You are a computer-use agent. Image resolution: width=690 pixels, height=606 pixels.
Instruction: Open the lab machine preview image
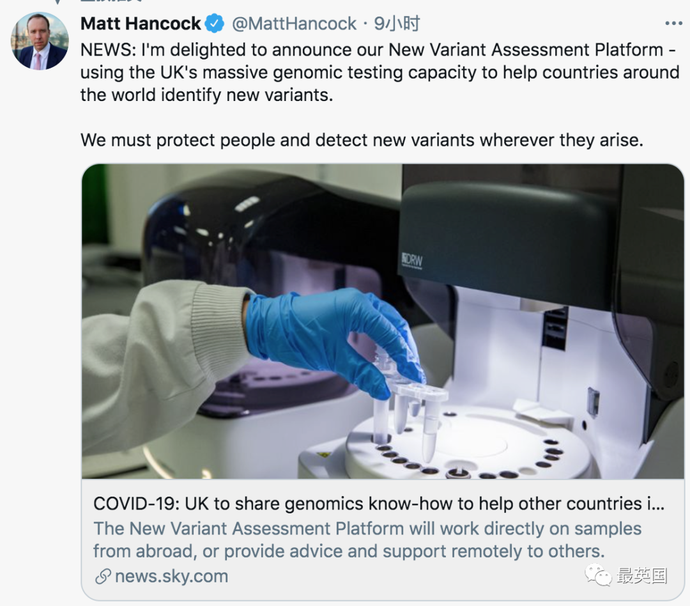(382, 321)
